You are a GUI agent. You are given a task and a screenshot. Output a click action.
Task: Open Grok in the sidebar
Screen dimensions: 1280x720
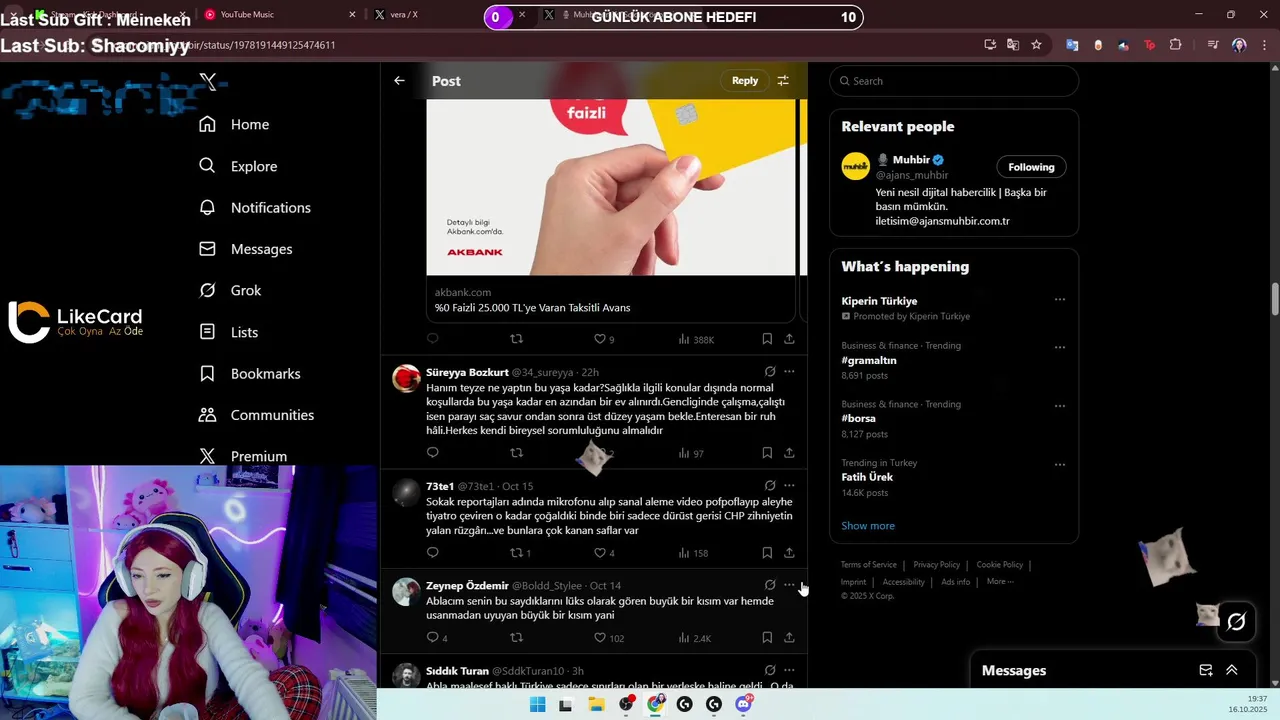[x=230, y=290]
